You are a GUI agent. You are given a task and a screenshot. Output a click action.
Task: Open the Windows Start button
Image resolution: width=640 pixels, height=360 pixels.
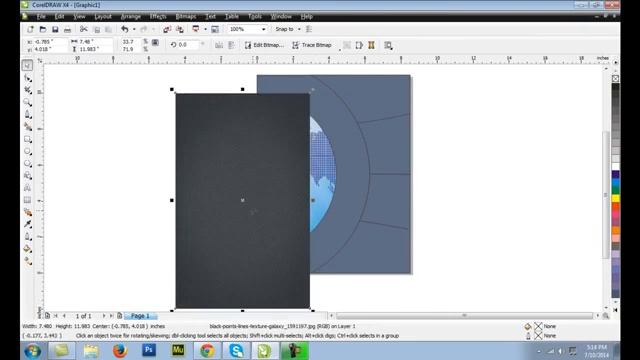32,351
